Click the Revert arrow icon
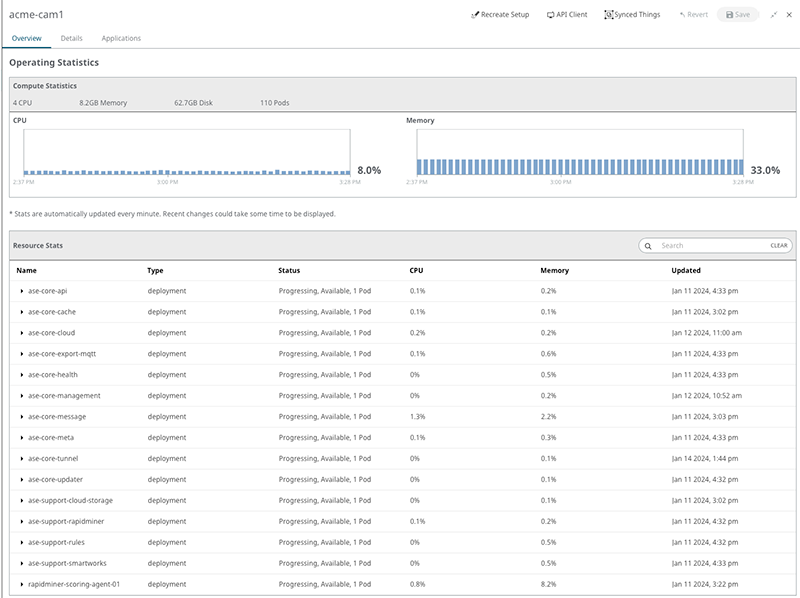 pyautogui.click(x=683, y=15)
